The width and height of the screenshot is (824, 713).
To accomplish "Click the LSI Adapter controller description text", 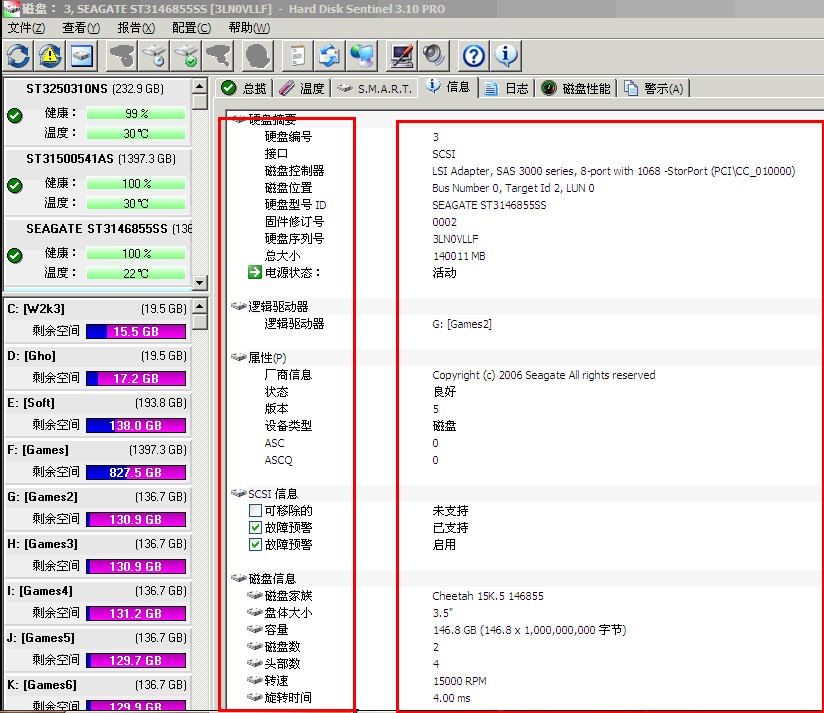I will 614,171.
